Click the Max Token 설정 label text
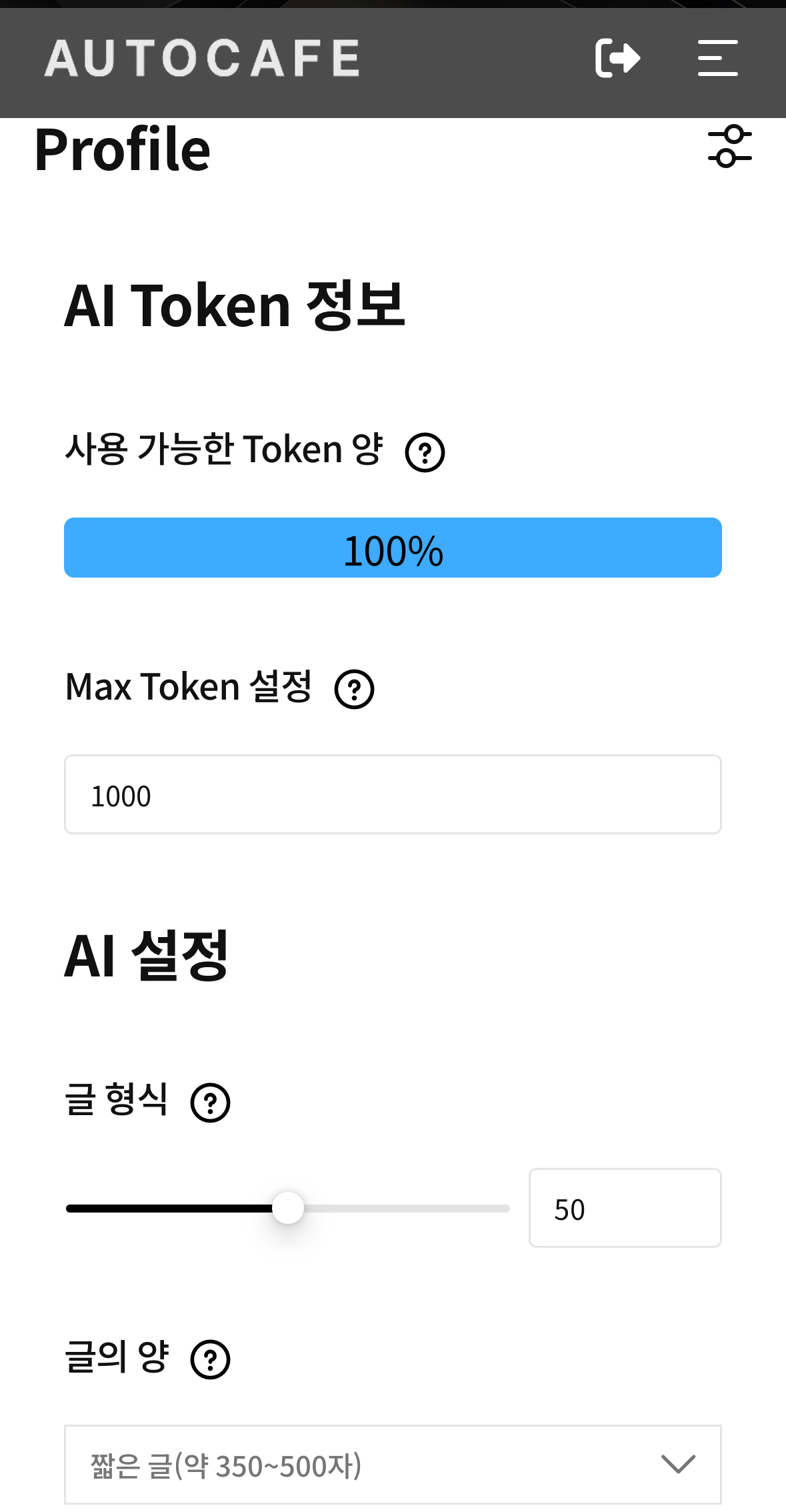Viewport: 786px width, 1512px height. [189, 687]
